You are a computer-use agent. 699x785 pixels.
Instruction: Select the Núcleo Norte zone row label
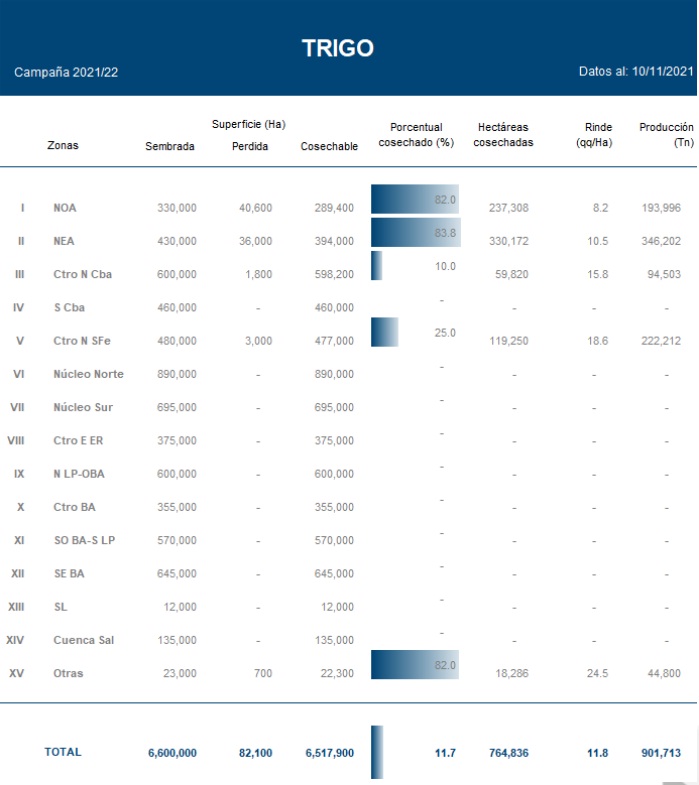click(x=88, y=374)
